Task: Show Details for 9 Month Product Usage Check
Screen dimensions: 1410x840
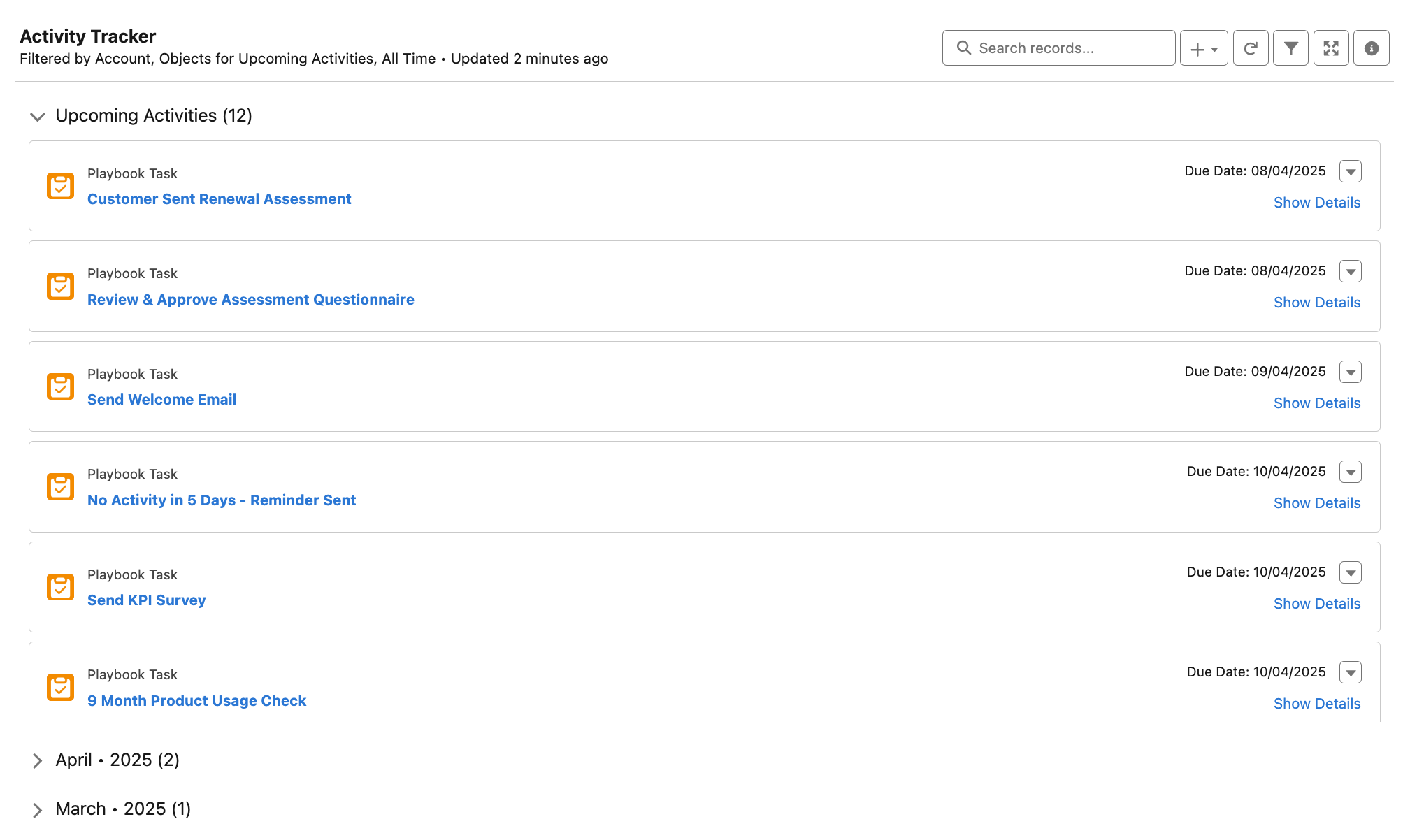Action: click(1316, 704)
